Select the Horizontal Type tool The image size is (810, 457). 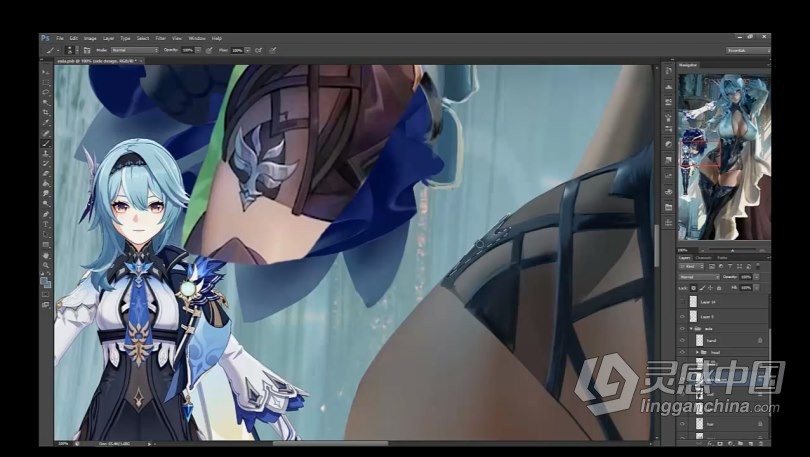coord(45,225)
